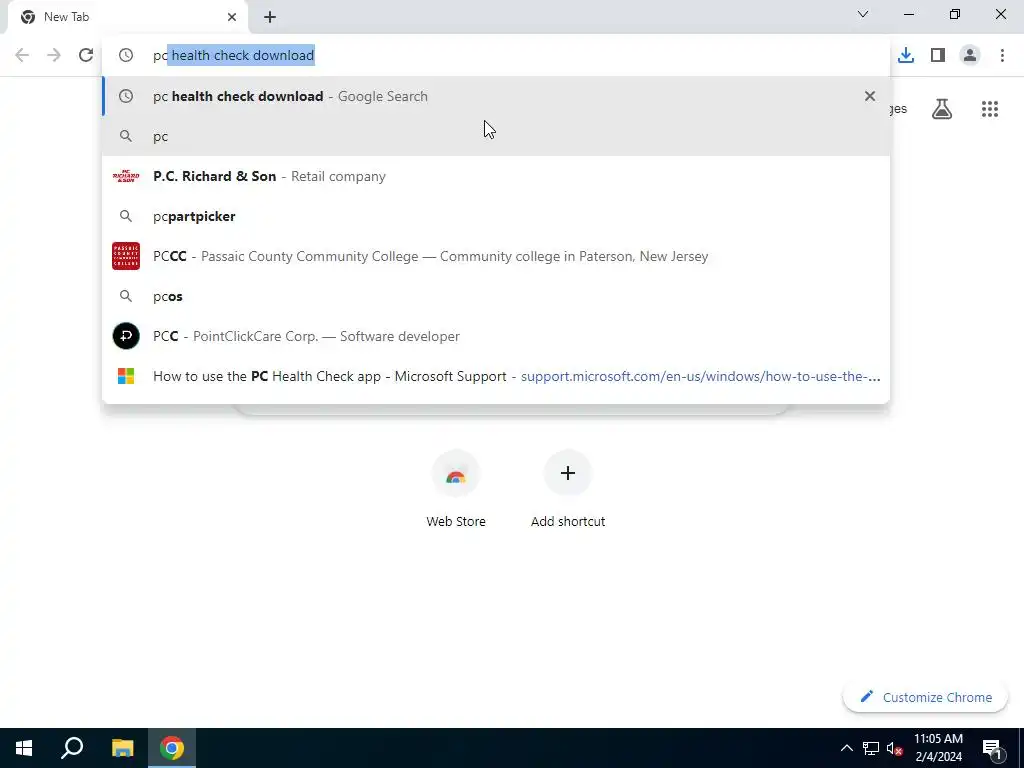Open the taskbar clock and date
The width and height of the screenshot is (1024, 768).
click(938, 748)
